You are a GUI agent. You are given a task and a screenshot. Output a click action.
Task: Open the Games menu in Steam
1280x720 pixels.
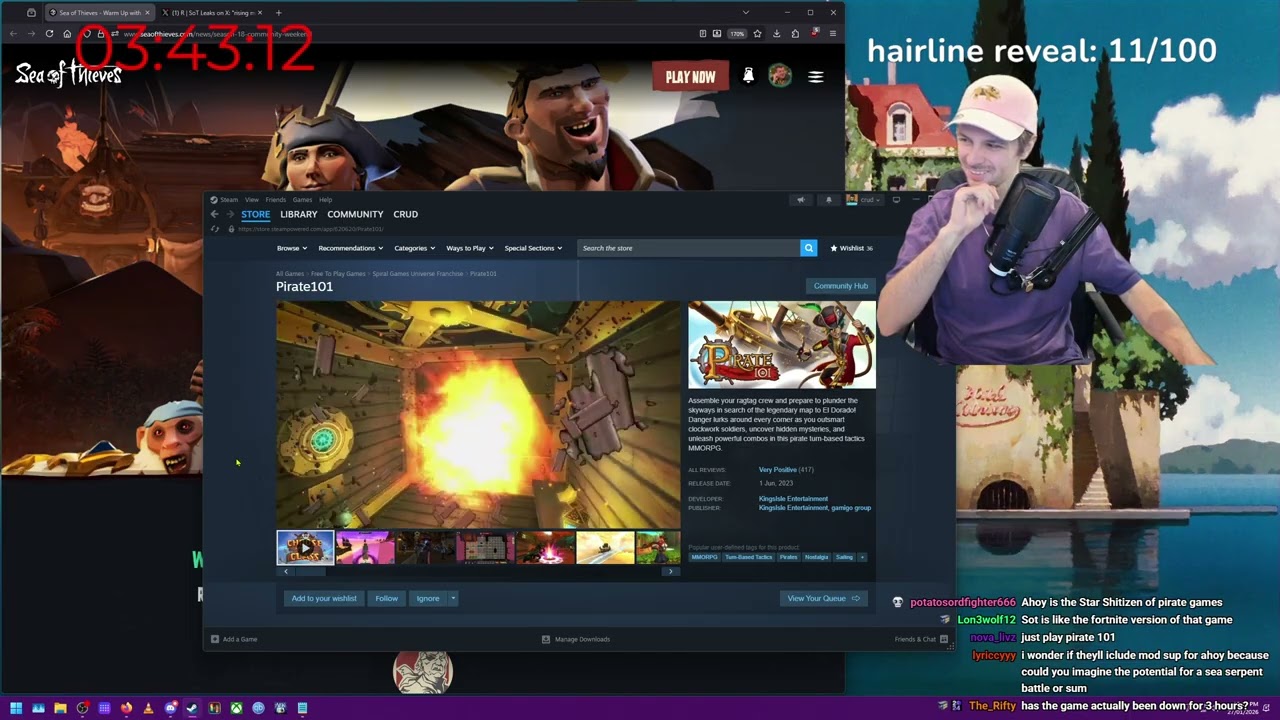(302, 200)
